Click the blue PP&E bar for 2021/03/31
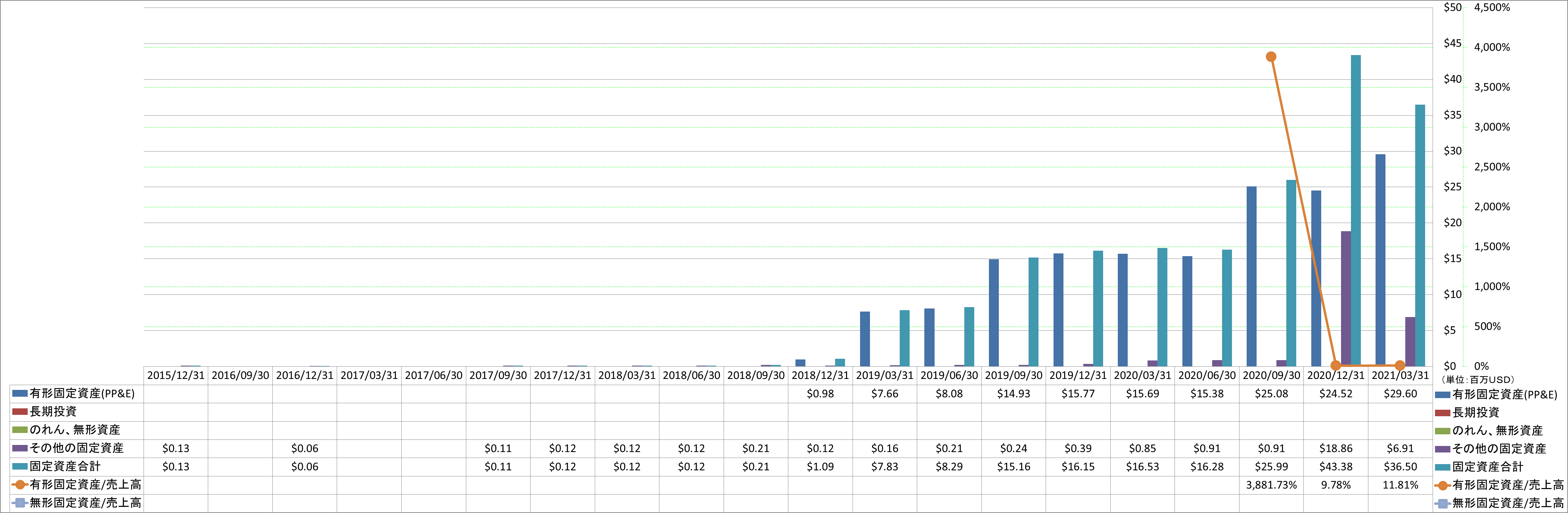Viewport: 1568px width, 513px height. pos(1381,260)
